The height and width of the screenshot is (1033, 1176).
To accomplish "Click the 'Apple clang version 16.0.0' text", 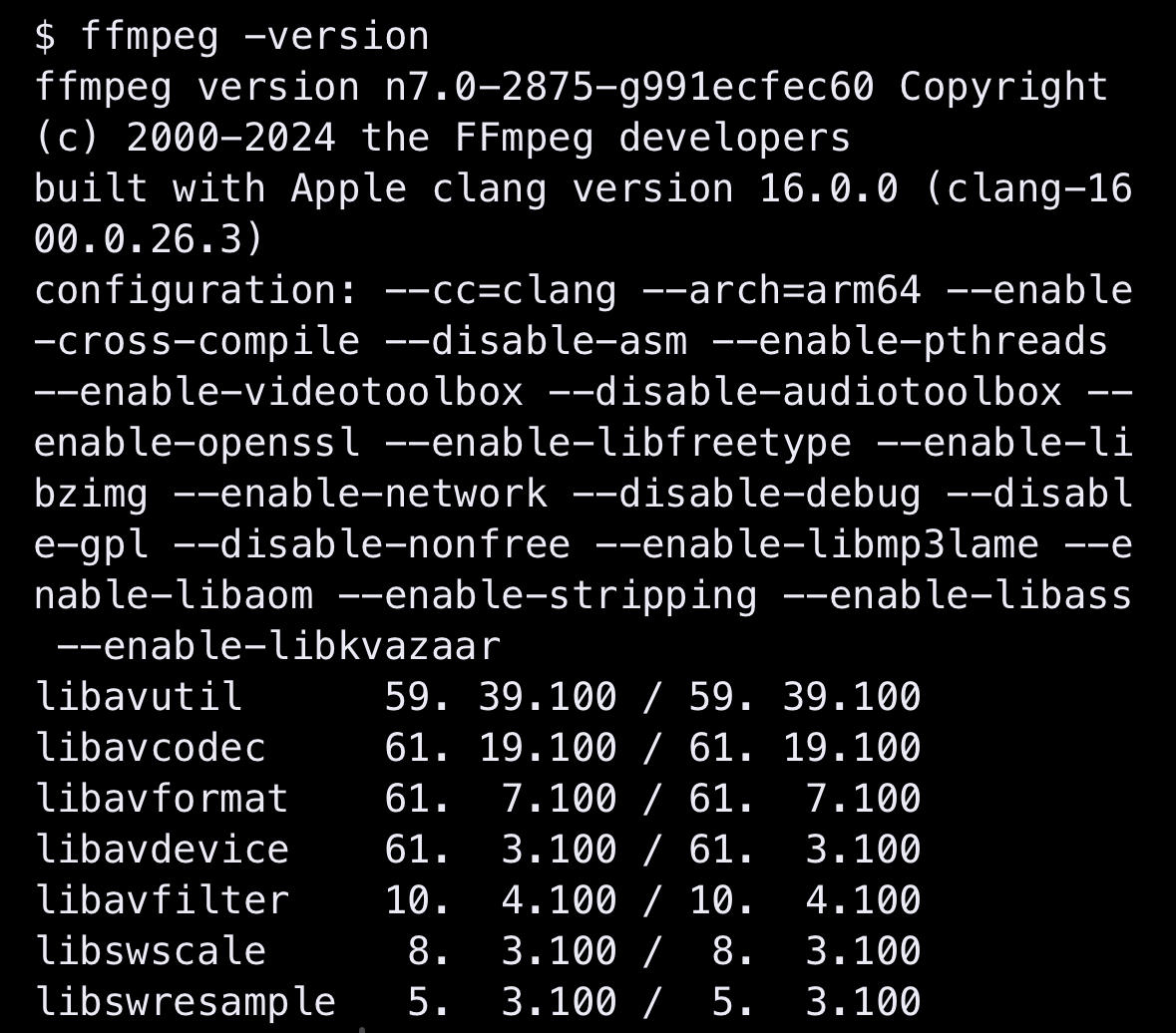I will [594, 188].
